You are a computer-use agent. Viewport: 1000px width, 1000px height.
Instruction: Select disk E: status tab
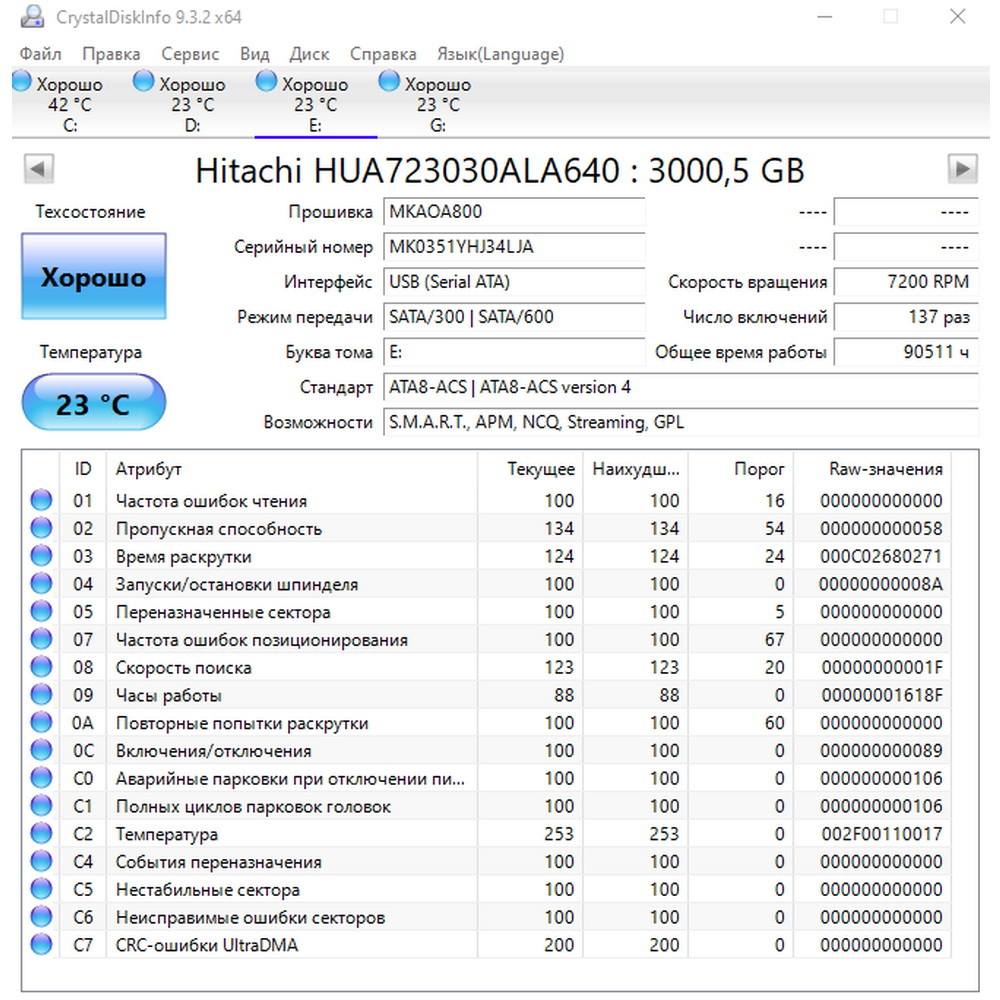pyautogui.click(x=315, y=103)
